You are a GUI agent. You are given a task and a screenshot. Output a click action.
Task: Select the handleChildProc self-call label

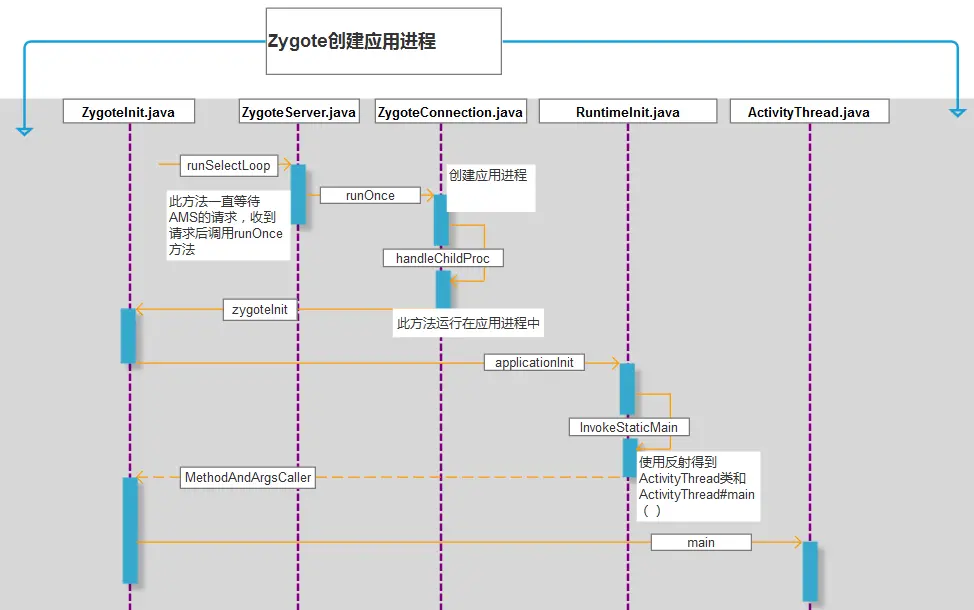443,258
